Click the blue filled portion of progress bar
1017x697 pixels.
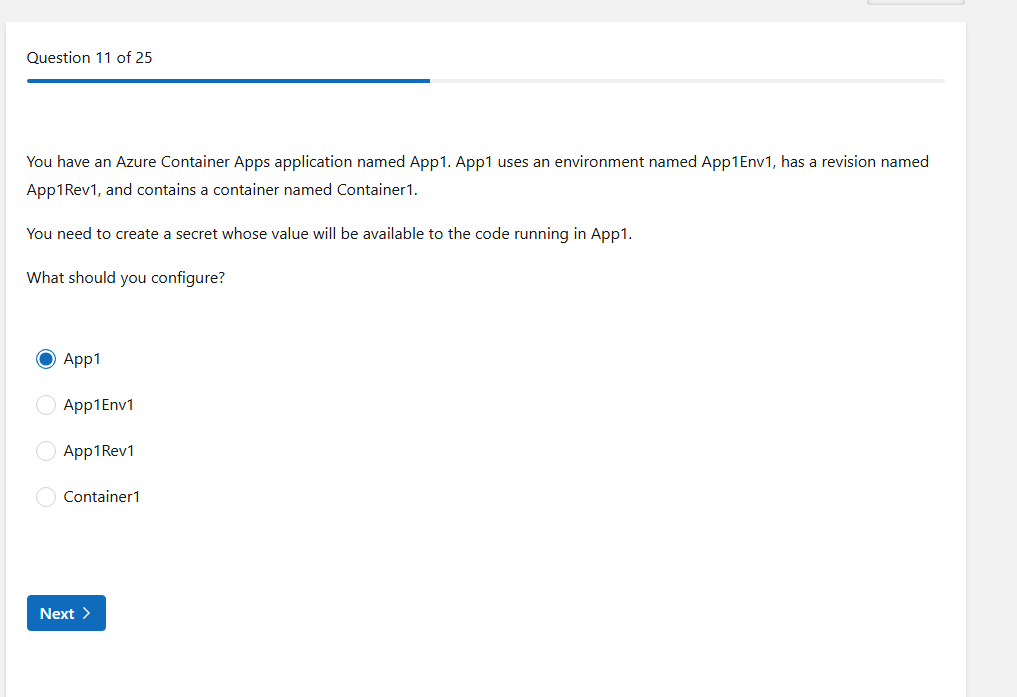tap(228, 81)
